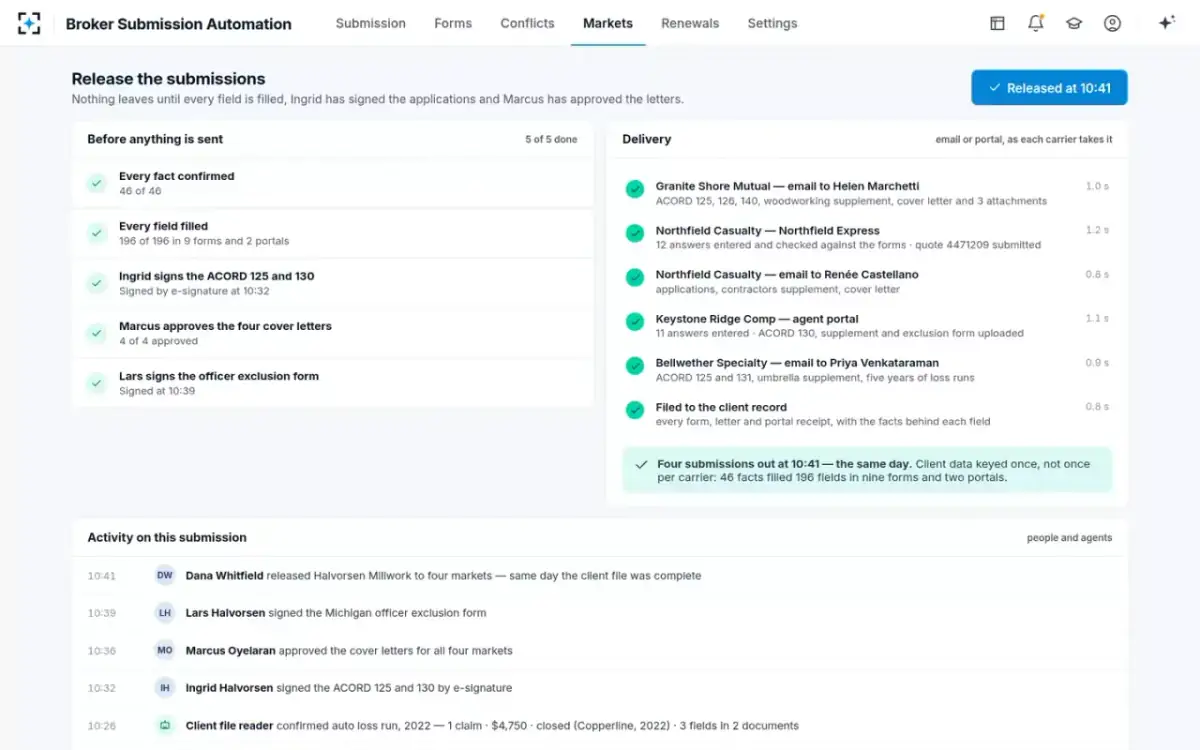Open Marcus approves the four cover letters

[x=332, y=333]
